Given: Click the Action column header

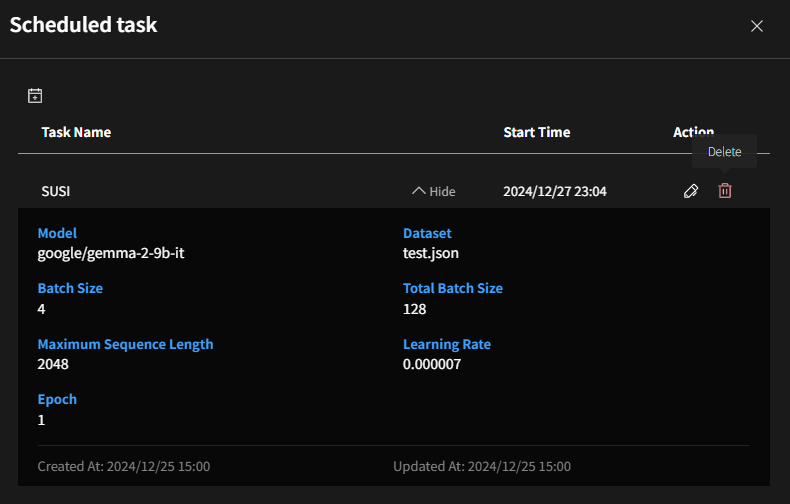Looking at the screenshot, I should tap(693, 132).
